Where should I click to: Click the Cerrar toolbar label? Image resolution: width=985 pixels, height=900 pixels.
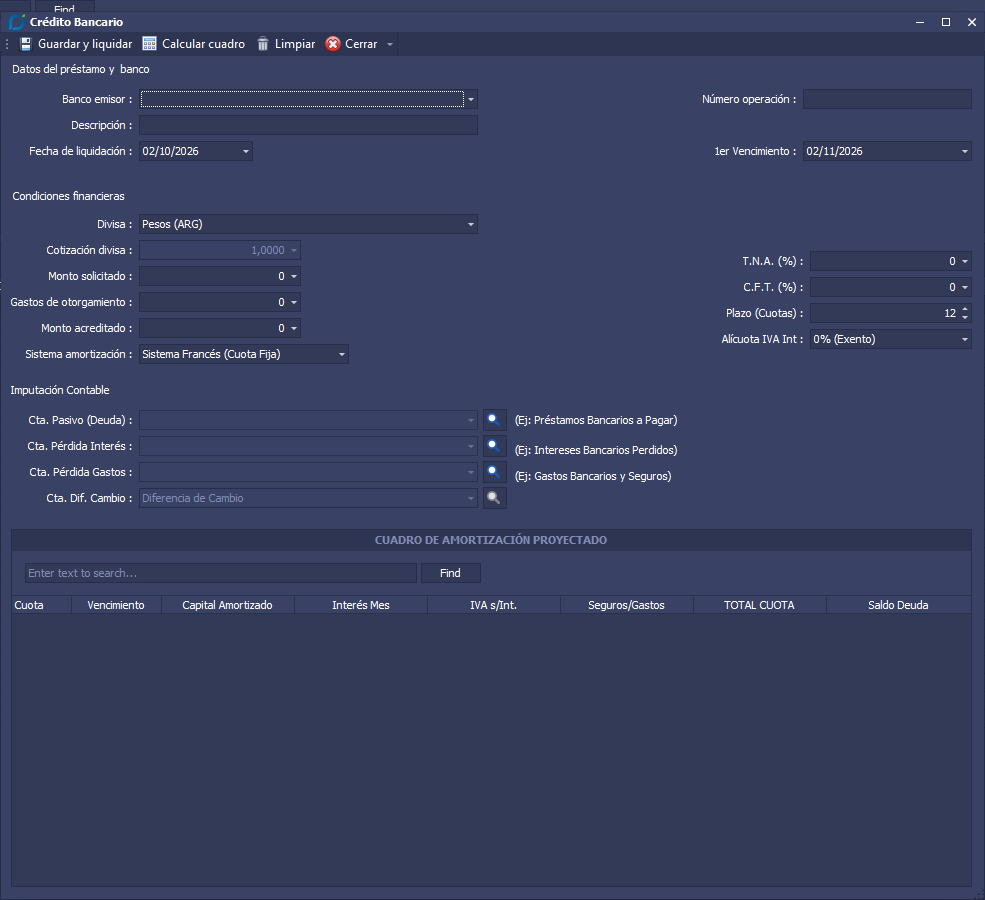pyautogui.click(x=361, y=44)
